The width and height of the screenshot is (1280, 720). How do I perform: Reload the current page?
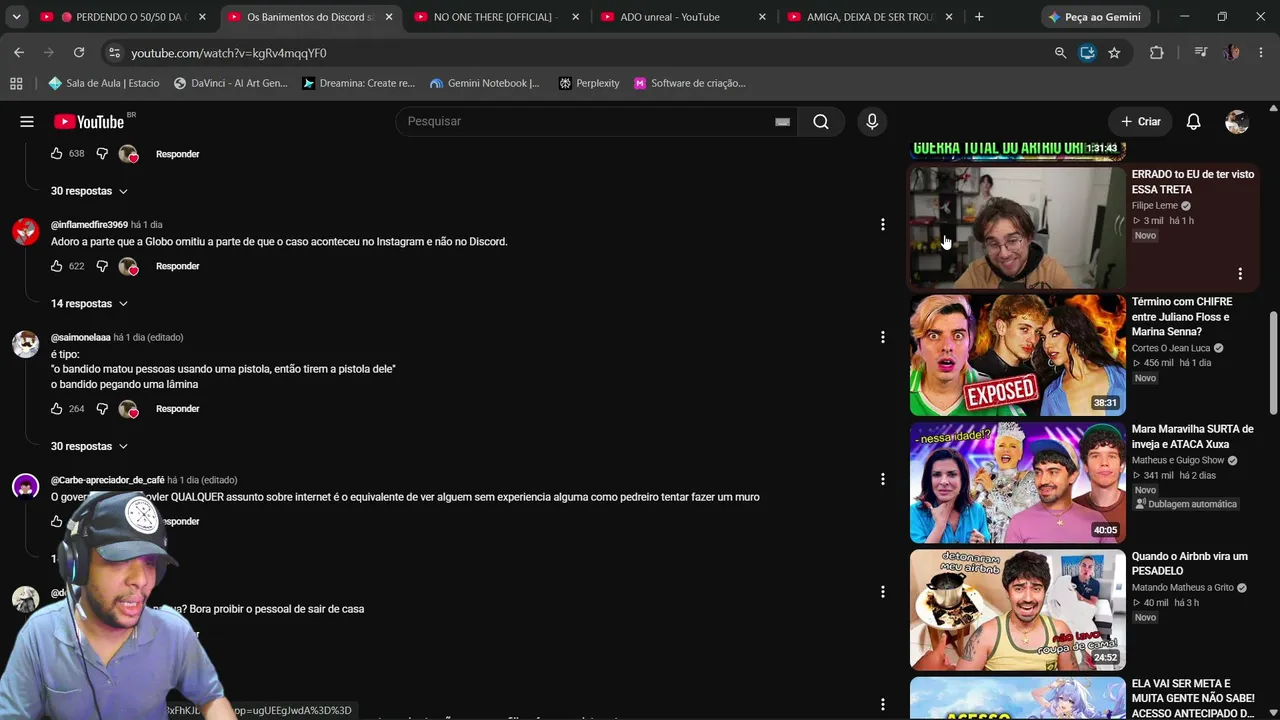click(x=79, y=53)
